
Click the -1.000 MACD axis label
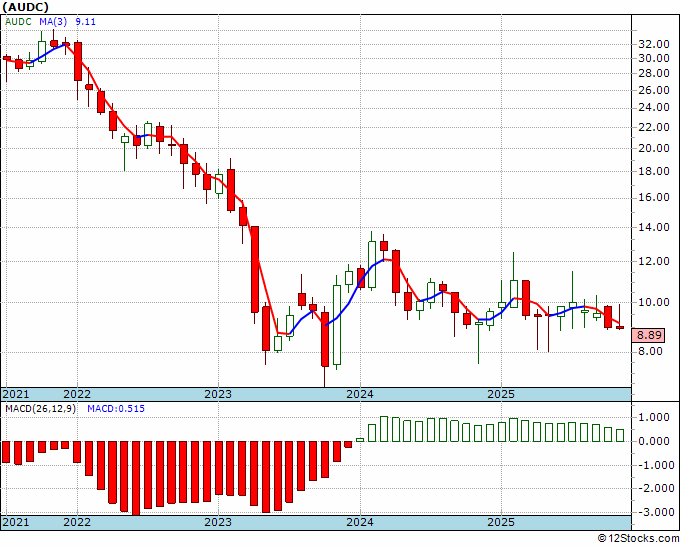655,465
